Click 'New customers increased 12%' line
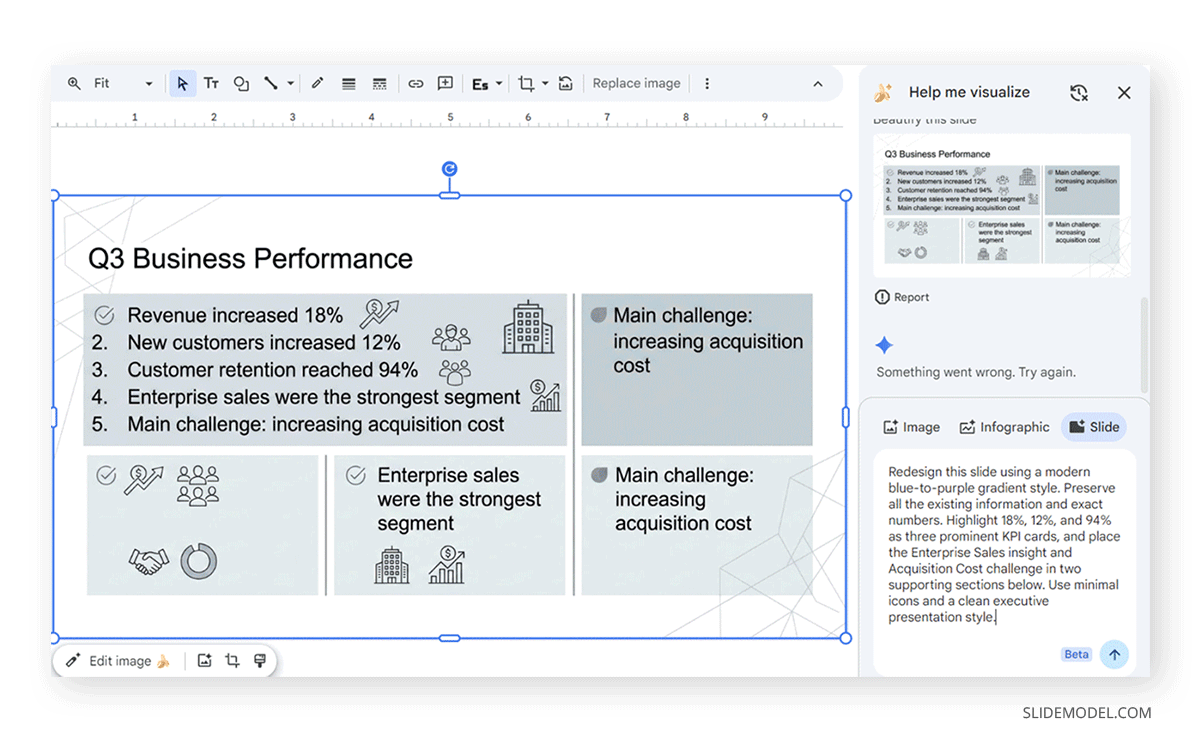The image size is (1200, 743). [x=264, y=343]
